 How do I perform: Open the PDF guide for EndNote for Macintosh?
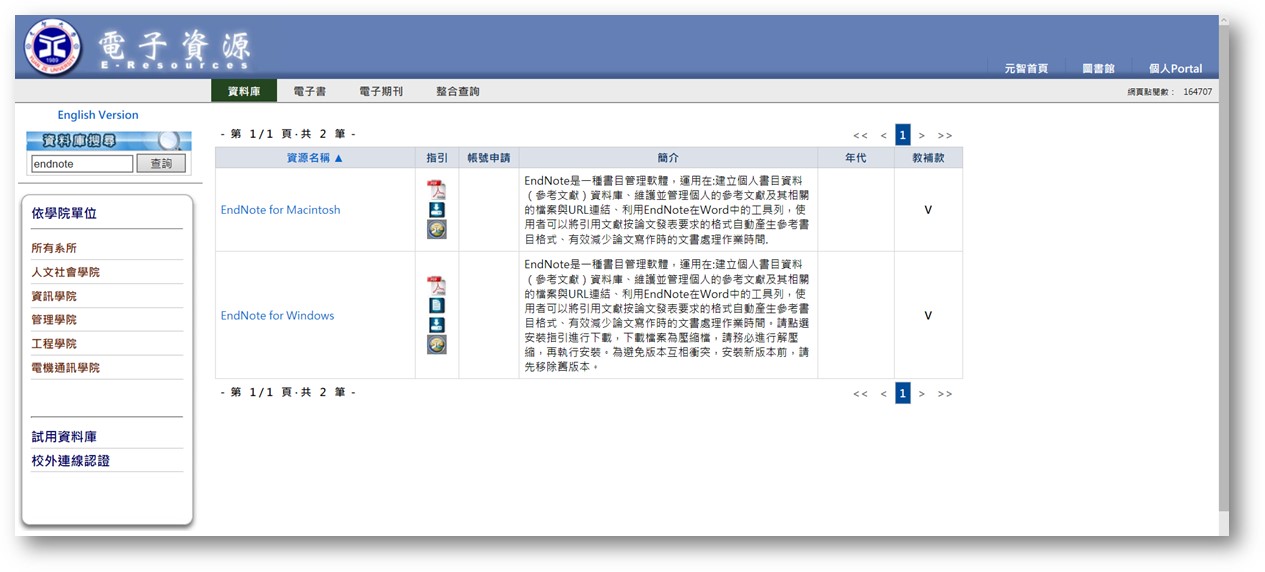(x=436, y=190)
